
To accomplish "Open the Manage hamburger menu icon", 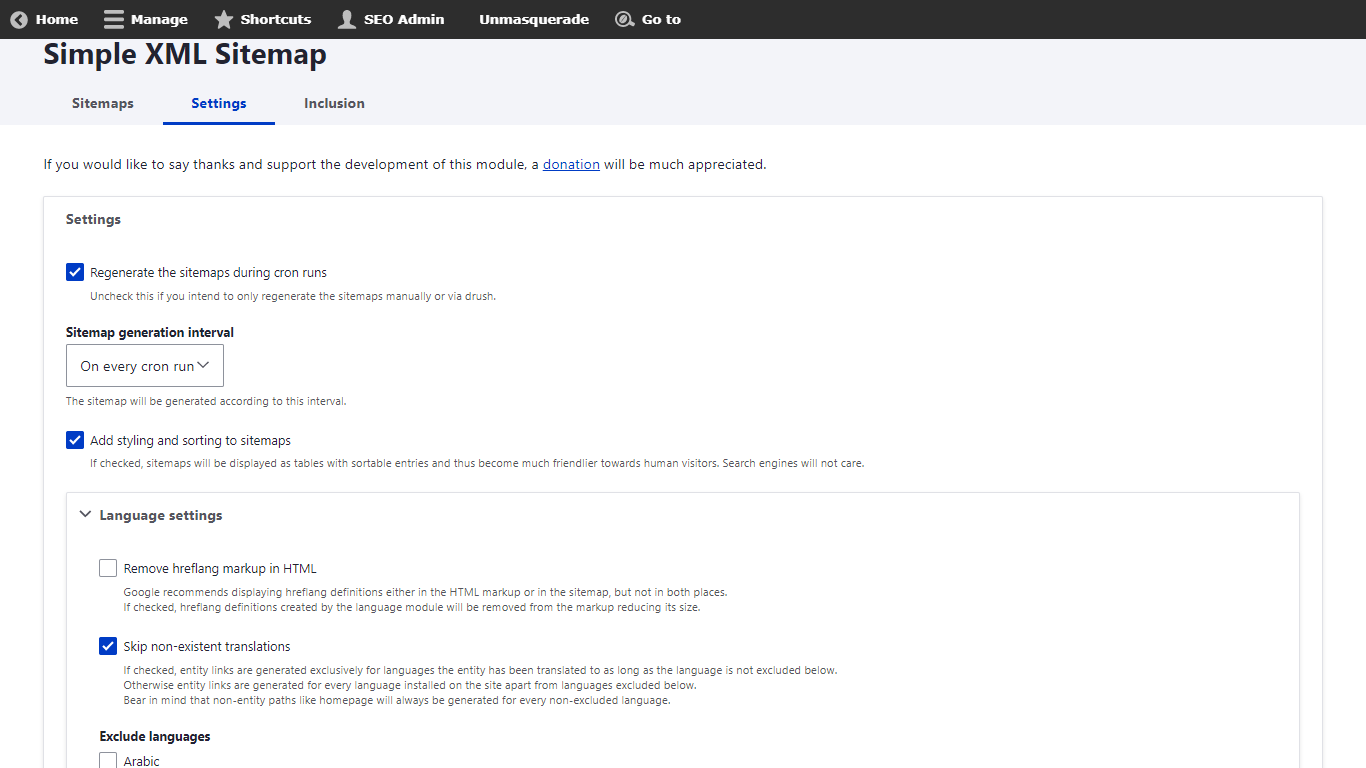I will pyautogui.click(x=114, y=19).
